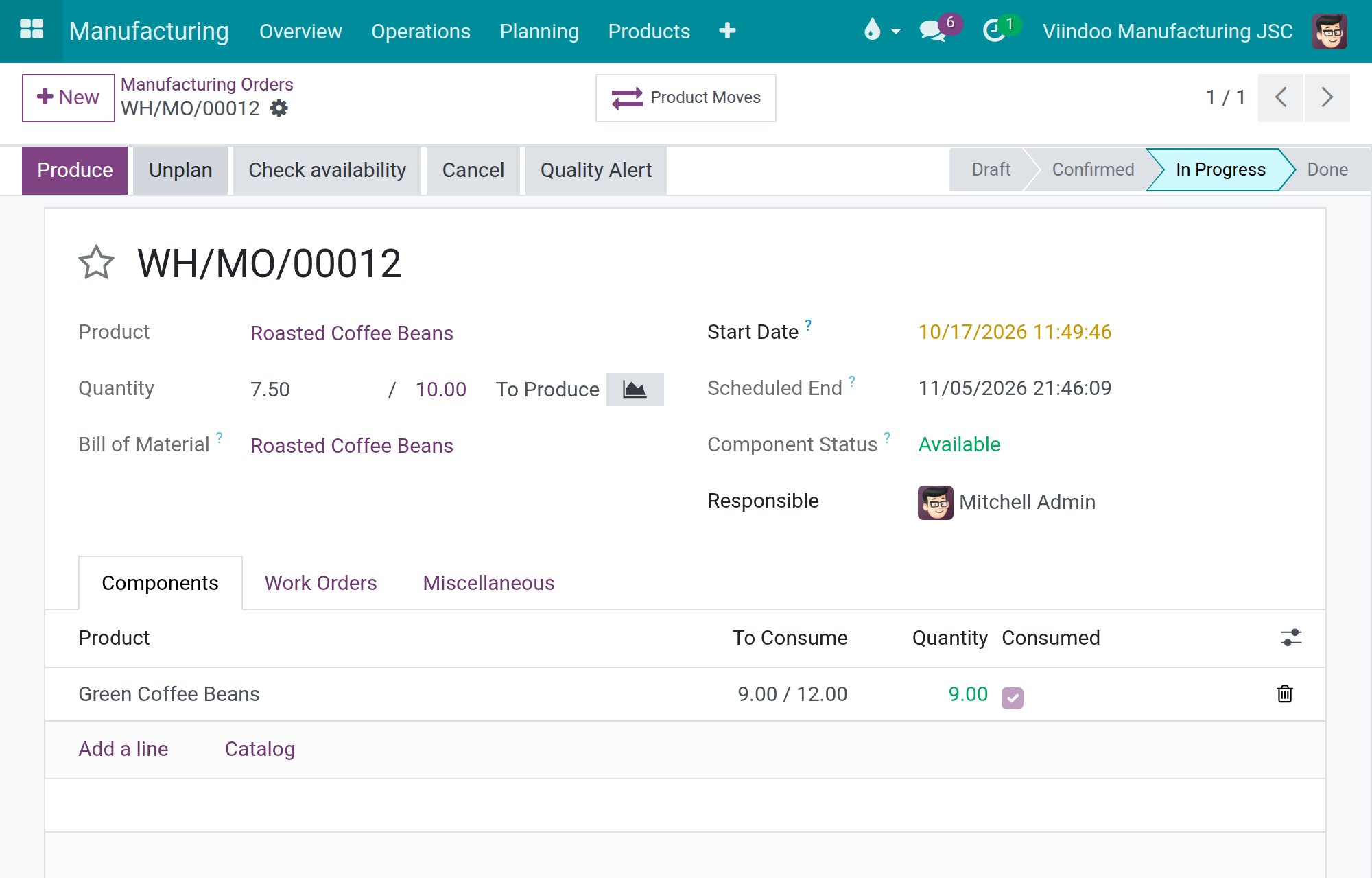Open the conversations message icon
1372x878 pixels.
pyautogui.click(x=932, y=31)
